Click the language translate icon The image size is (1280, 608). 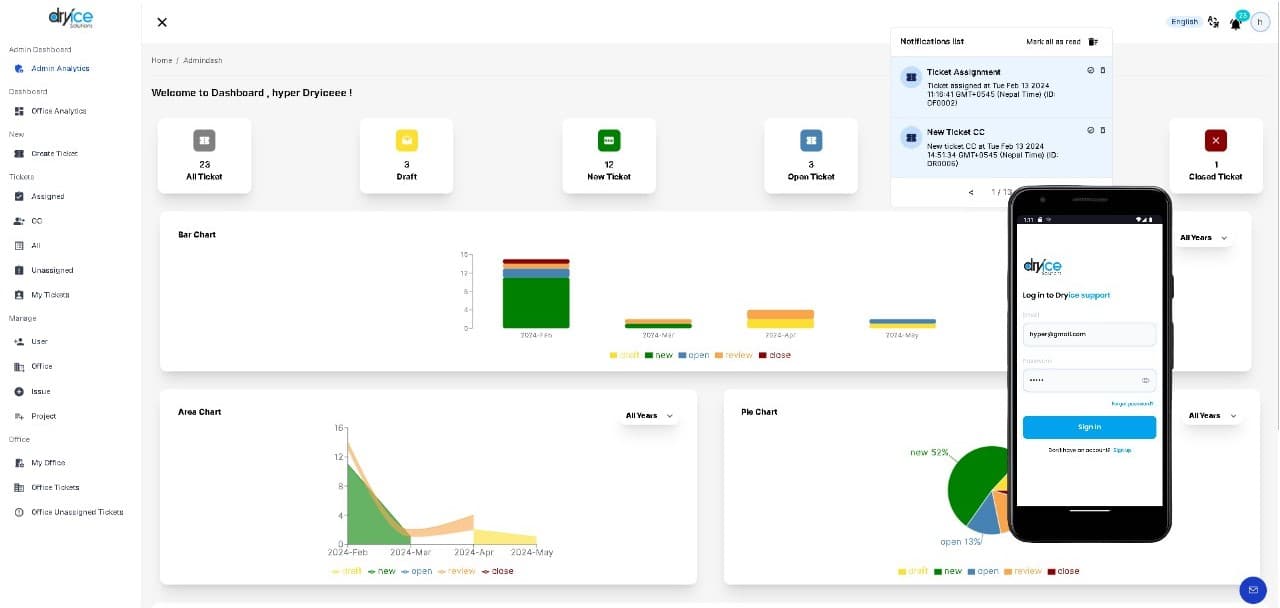(x=1213, y=22)
